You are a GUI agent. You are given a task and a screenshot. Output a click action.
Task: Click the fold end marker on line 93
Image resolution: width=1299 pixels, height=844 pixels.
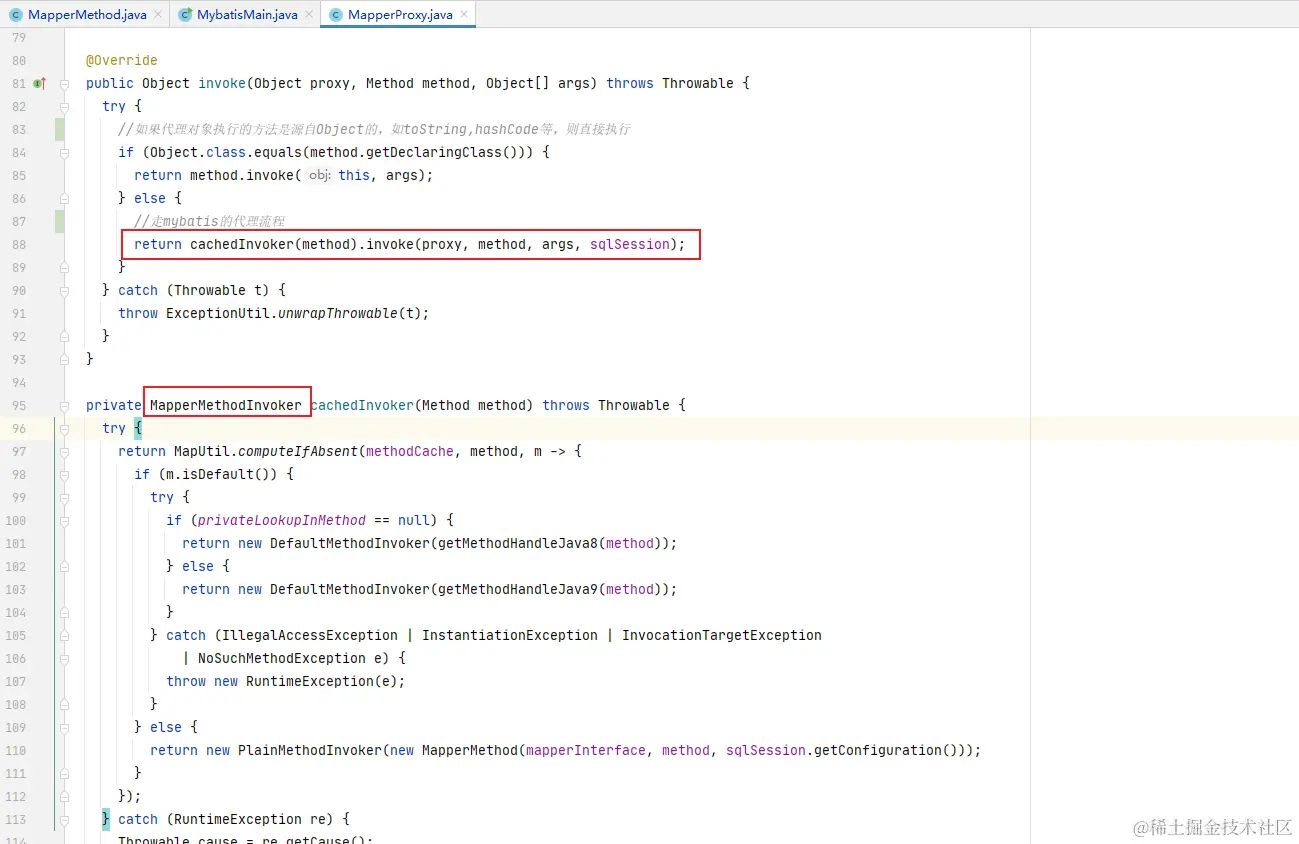tap(64, 359)
